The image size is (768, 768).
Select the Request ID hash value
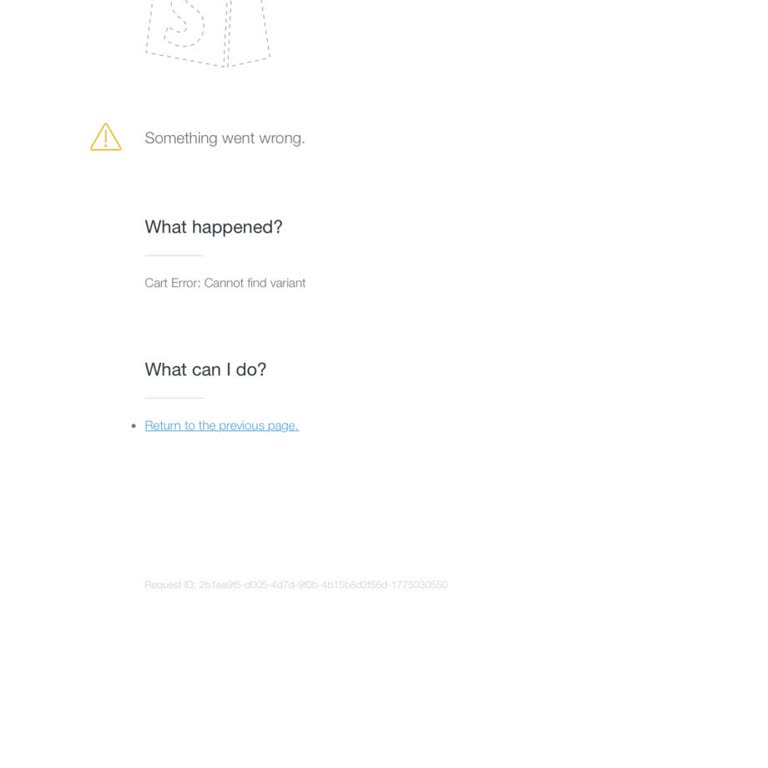click(x=323, y=584)
